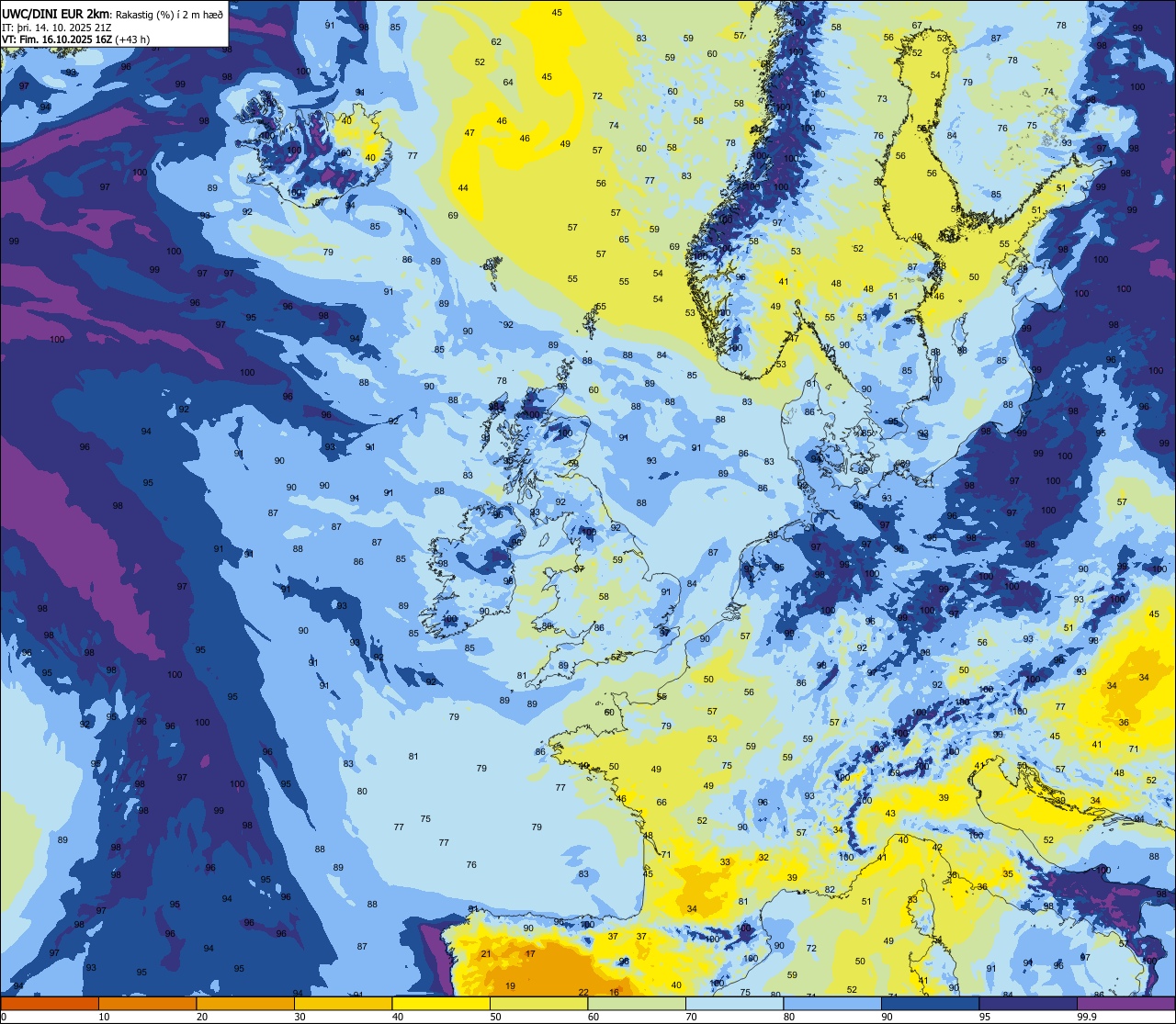
Task: Click the value '22' near the bottom of Spain
Action: point(583,992)
